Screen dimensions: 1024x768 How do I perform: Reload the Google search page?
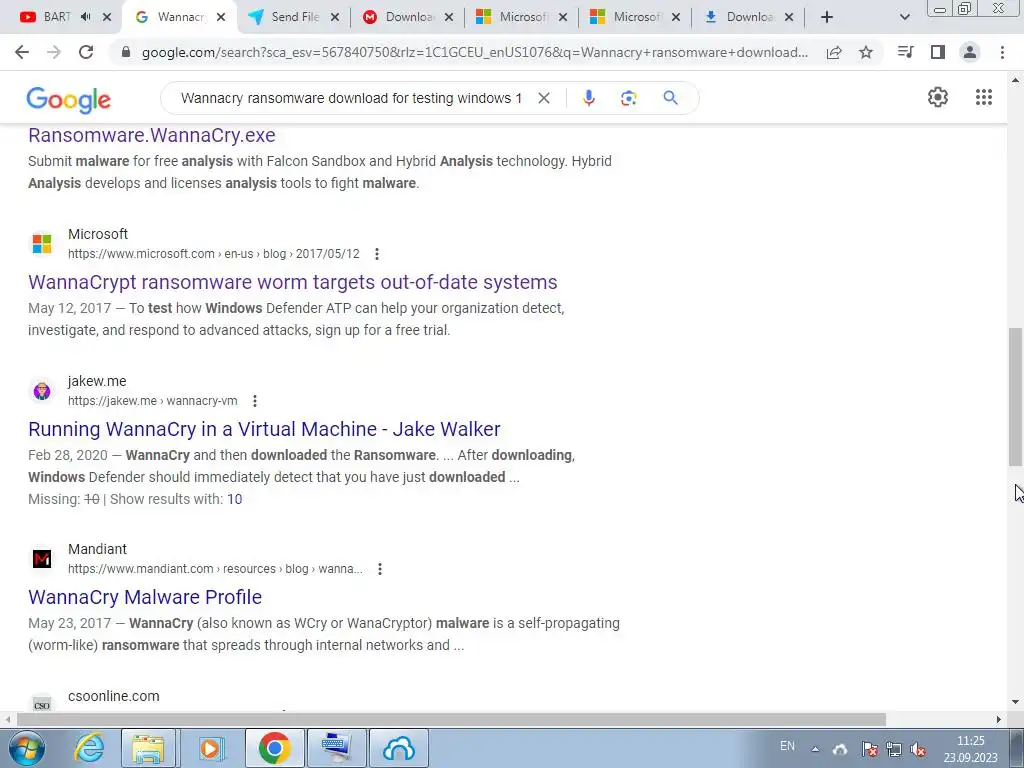click(x=86, y=52)
